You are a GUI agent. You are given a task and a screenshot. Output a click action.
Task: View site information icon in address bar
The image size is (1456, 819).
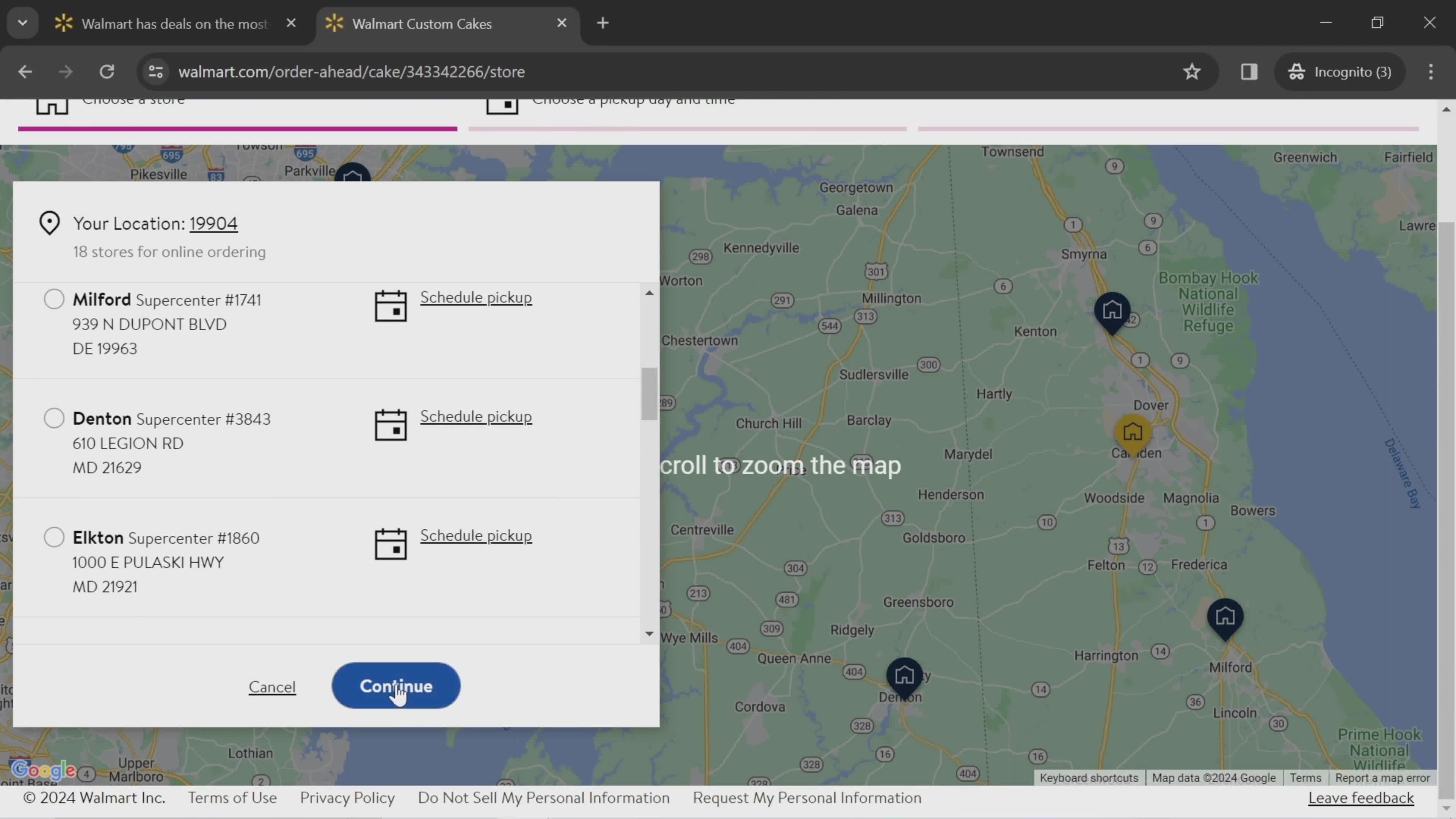coord(155,72)
